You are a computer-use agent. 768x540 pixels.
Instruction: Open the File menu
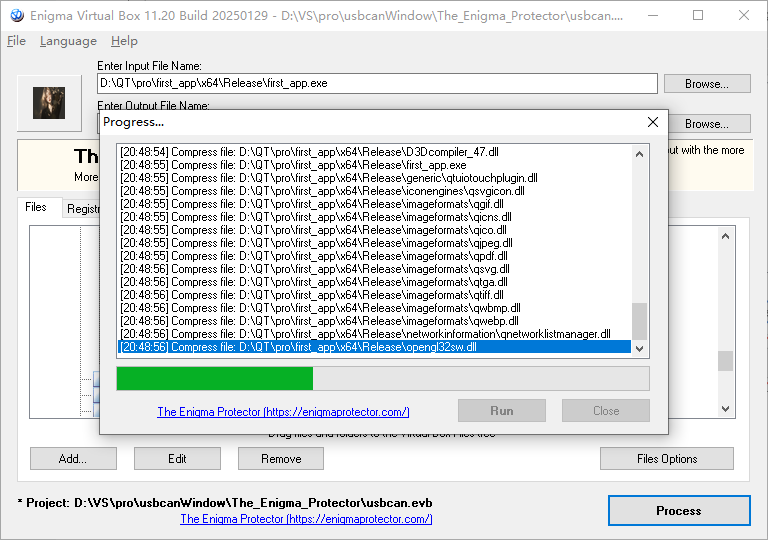[16, 41]
